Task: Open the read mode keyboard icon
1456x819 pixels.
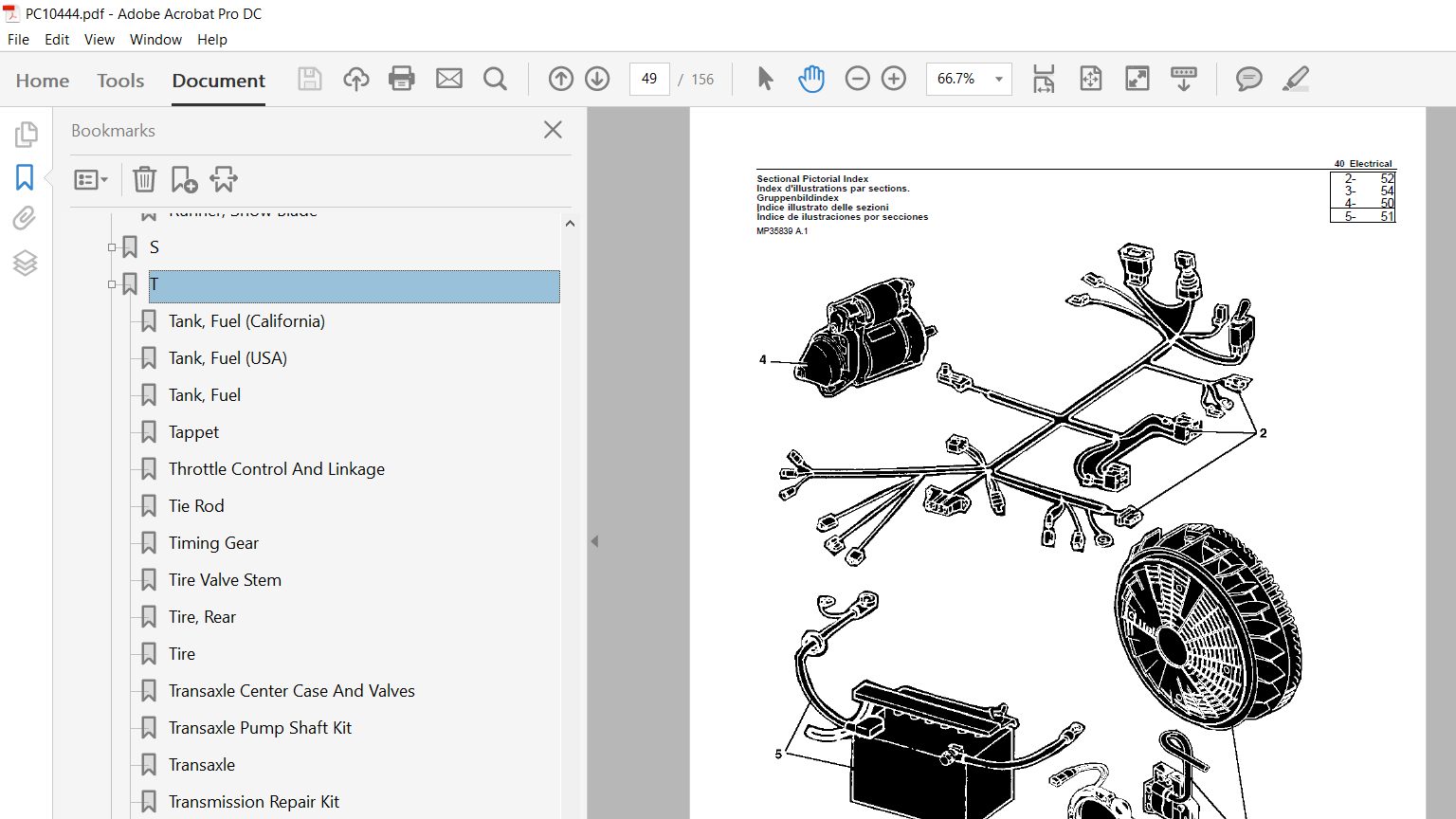Action: tap(1184, 79)
